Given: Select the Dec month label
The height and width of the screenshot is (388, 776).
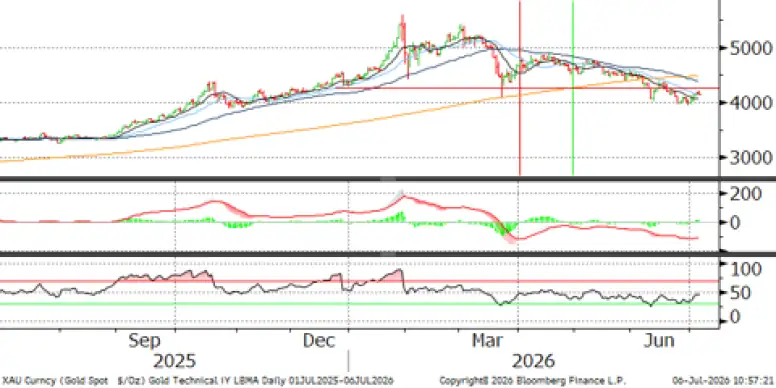Looking at the screenshot, I should click(x=319, y=341).
